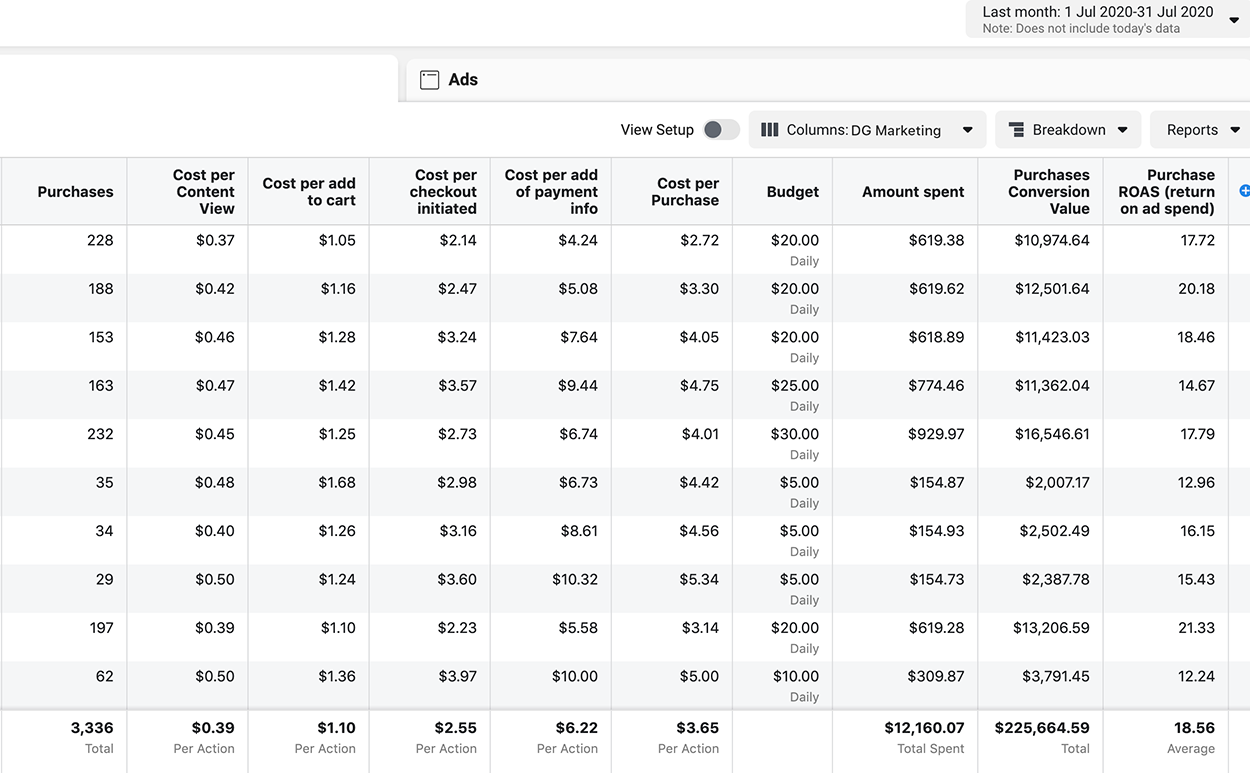The image size is (1250, 773).
Task: Click the Cost per add to cart header
Action: 309,192
